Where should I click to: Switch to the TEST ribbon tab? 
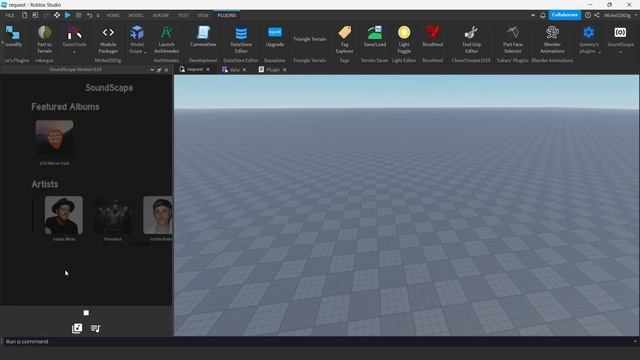point(183,15)
